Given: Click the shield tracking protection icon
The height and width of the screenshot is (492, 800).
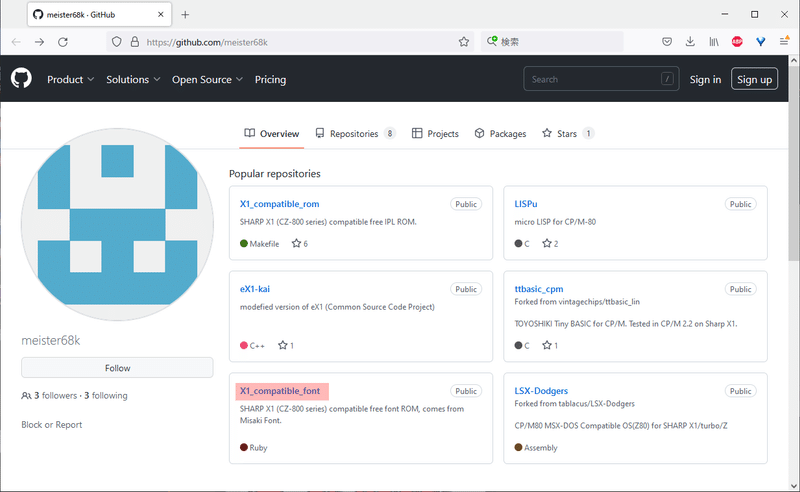Looking at the screenshot, I should 117,42.
